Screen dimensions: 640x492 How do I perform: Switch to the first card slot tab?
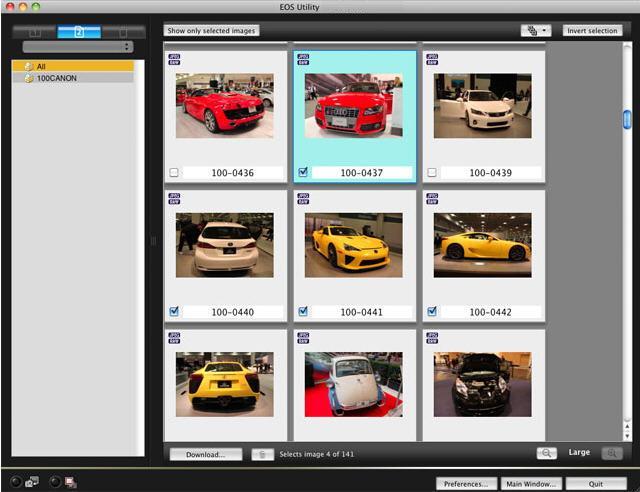pyautogui.click(x=35, y=32)
